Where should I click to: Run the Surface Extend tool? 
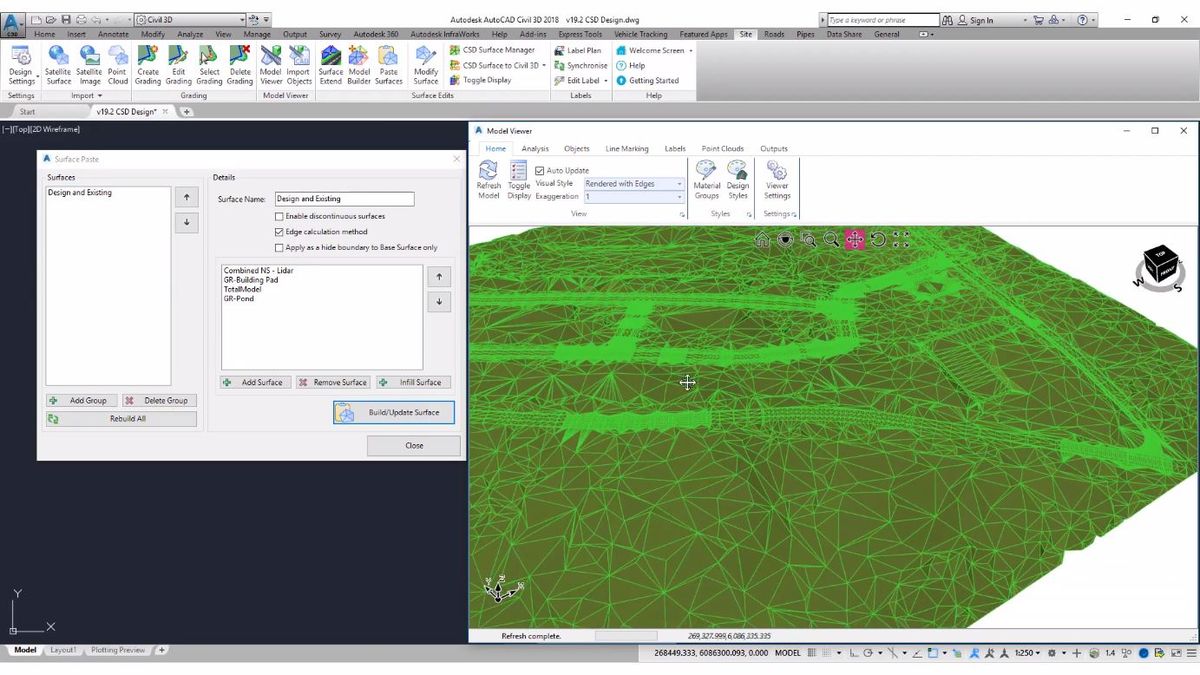[x=331, y=65]
